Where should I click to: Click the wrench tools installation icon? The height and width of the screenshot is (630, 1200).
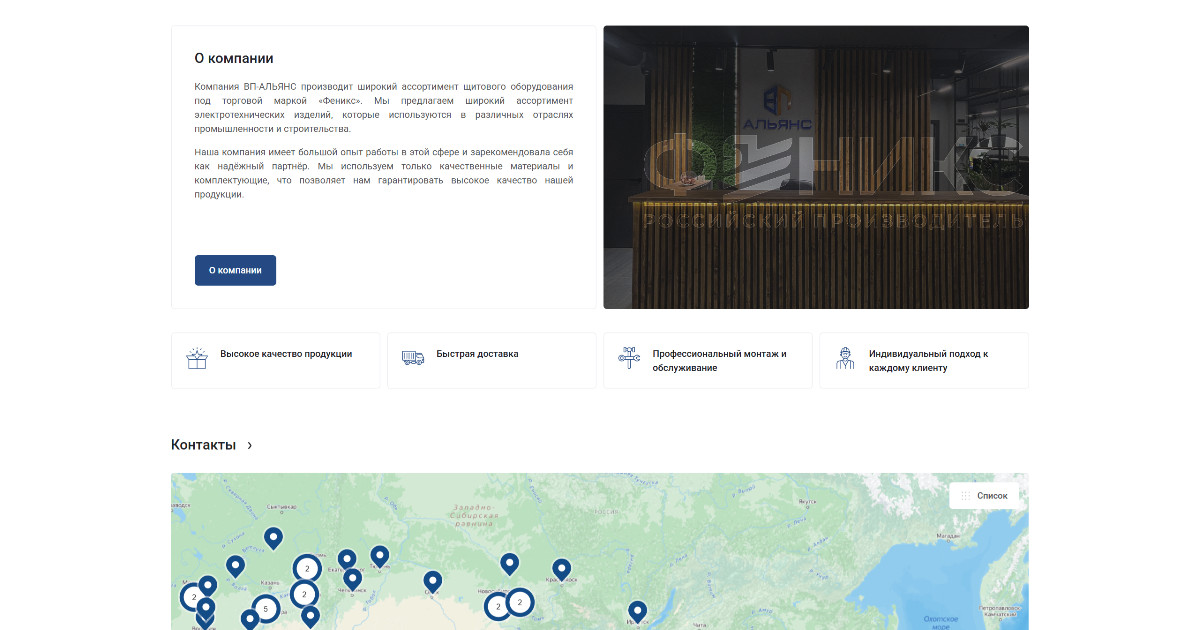coord(629,359)
